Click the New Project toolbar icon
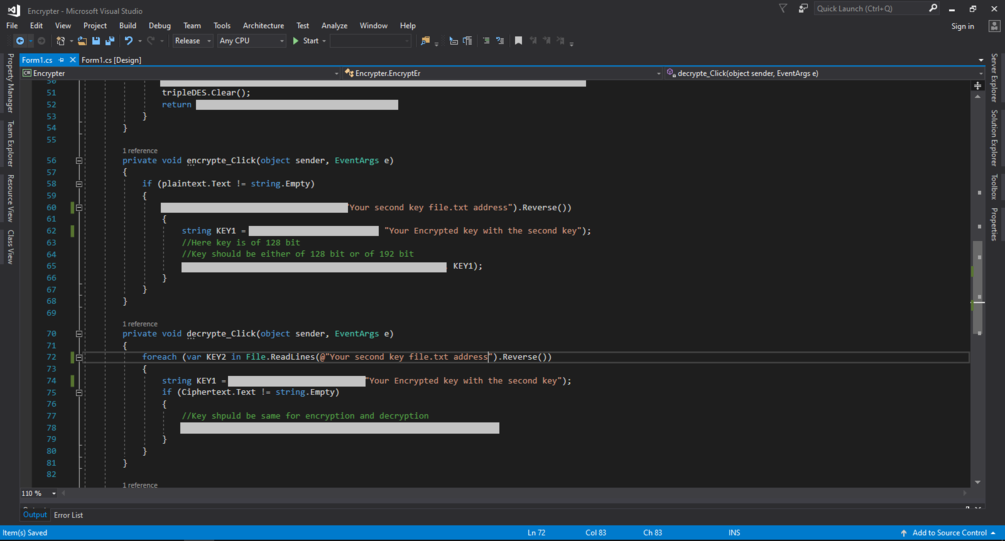This screenshot has height=541, width=1005. pos(60,41)
